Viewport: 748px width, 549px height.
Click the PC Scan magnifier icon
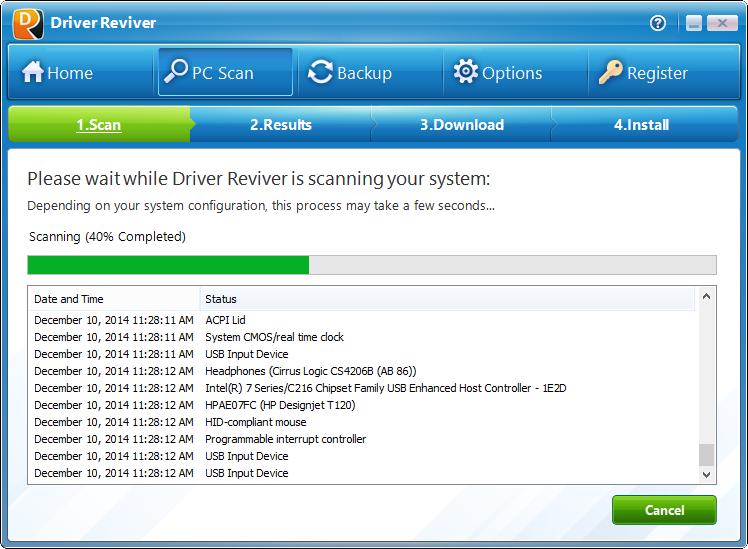(x=176, y=72)
